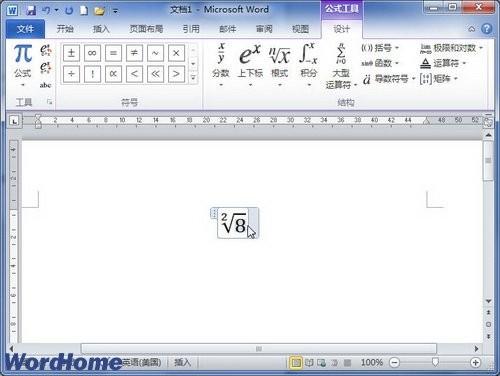Switch to the 视图 View tab
The width and height of the screenshot is (500, 376).
pyautogui.click(x=300, y=29)
